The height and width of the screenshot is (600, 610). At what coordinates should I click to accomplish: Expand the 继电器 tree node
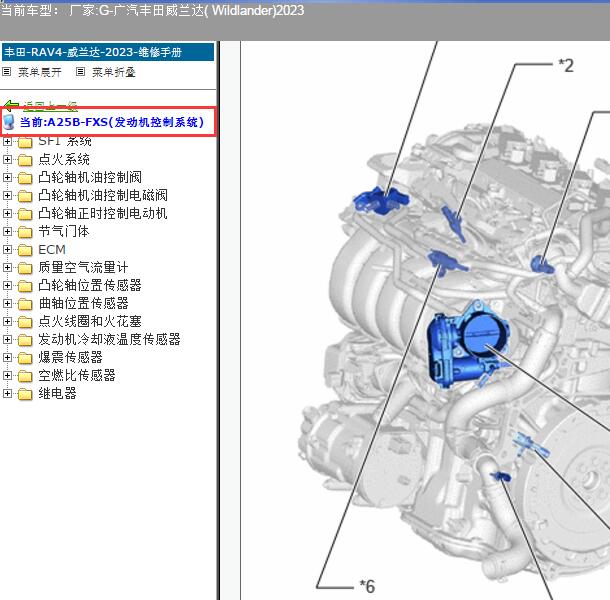(x=7, y=393)
